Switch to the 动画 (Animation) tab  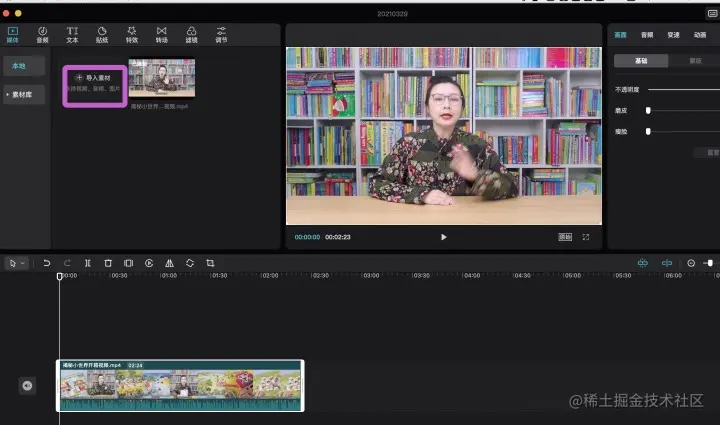point(700,35)
